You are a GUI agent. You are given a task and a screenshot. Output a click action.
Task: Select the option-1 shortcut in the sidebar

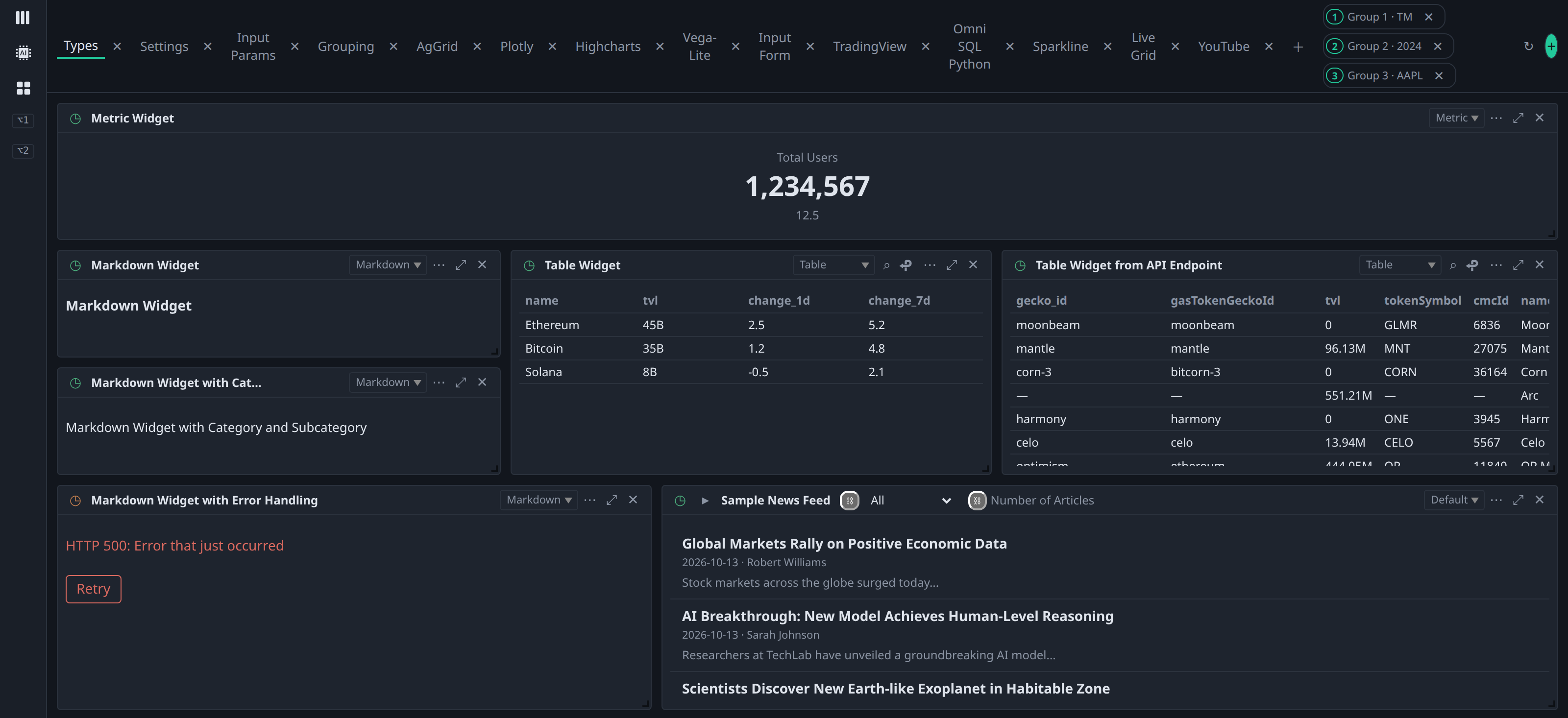click(x=23, y=120)
